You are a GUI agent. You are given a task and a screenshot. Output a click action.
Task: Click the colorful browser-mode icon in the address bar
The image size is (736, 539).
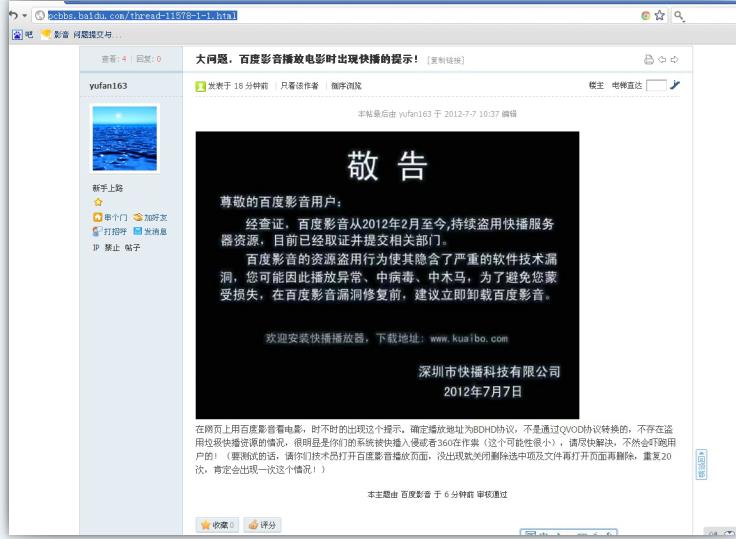[x=646, y=15]
